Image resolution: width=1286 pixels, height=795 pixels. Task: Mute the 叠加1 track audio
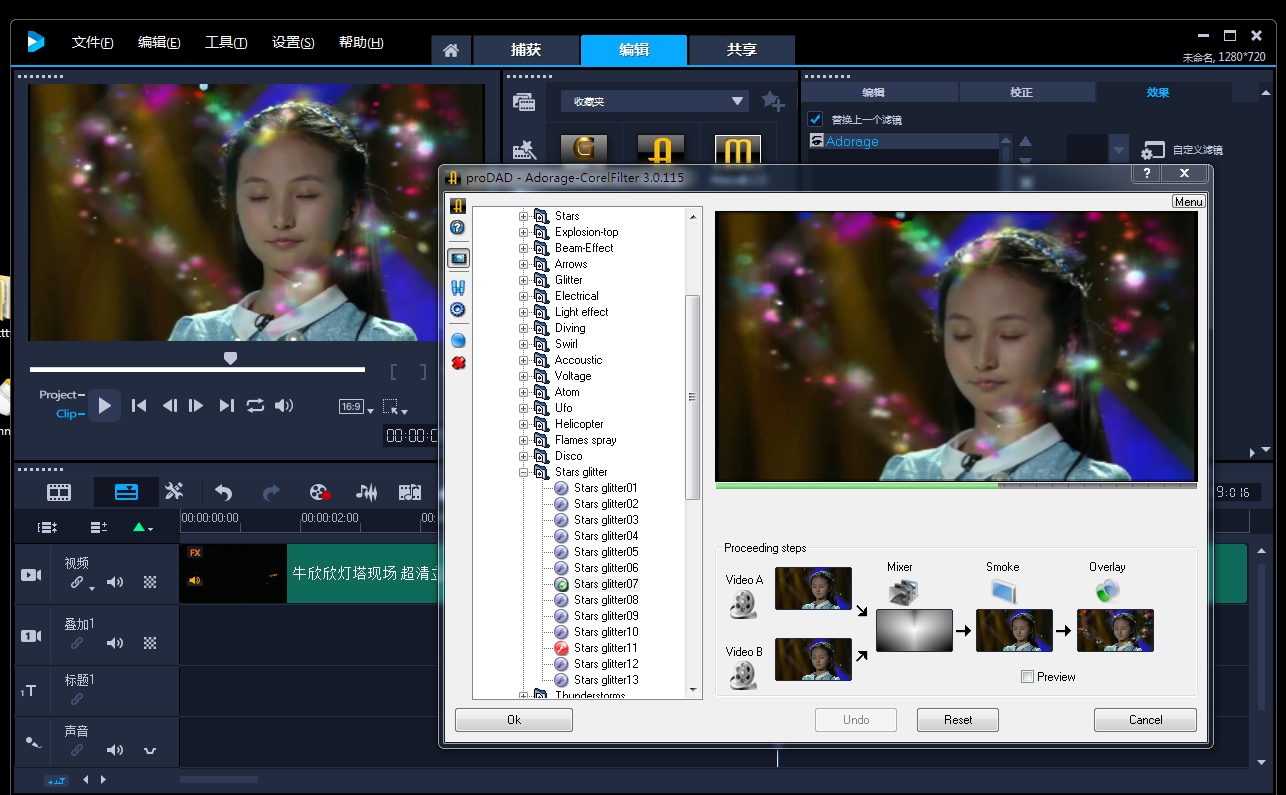pyautogui.click(x=115, y=643)
